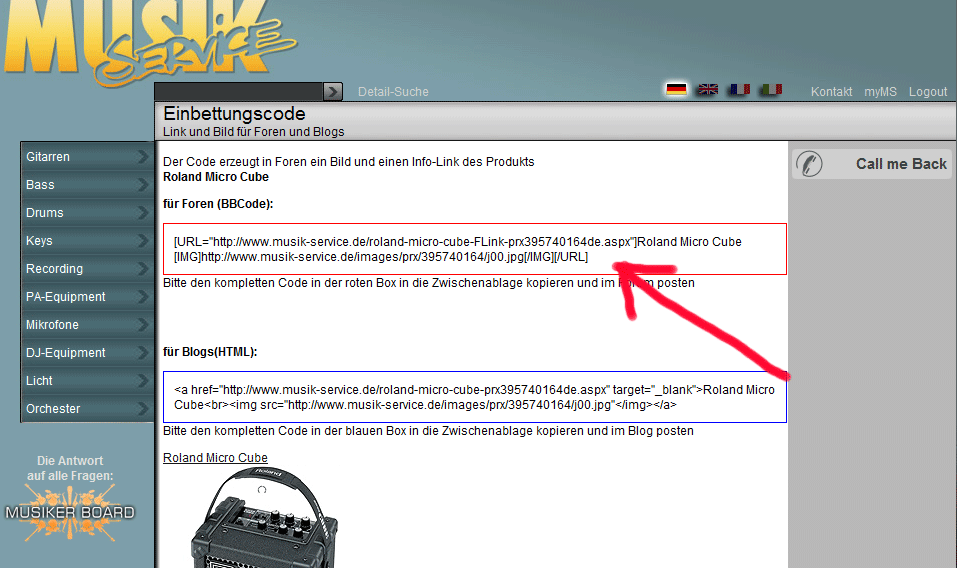
Task: Expand the Recording category arrow
Action: tap(142, 269)
